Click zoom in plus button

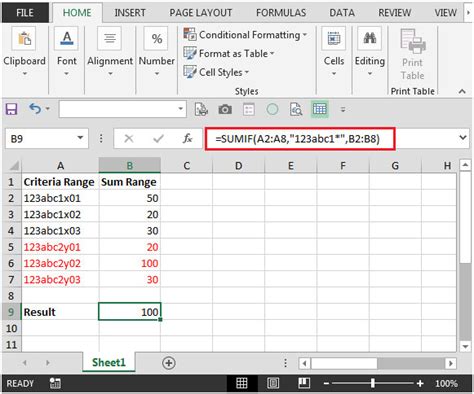pyautogui.click(x=420, y=384)
